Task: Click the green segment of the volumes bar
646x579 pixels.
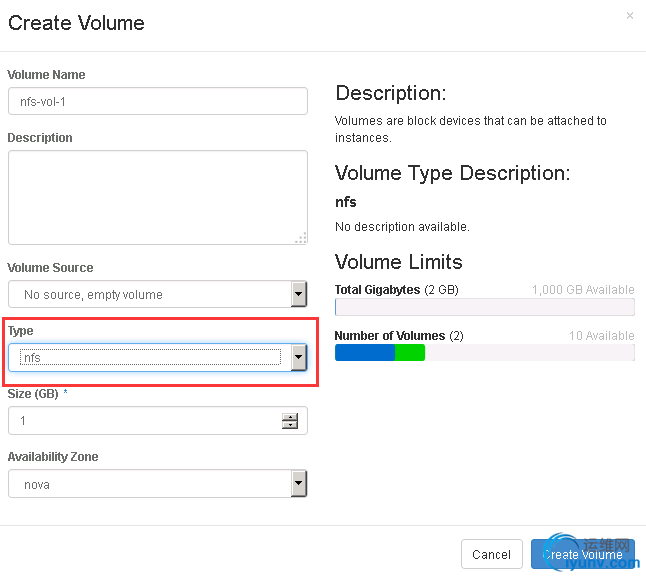Action: [x=410, y=352]
